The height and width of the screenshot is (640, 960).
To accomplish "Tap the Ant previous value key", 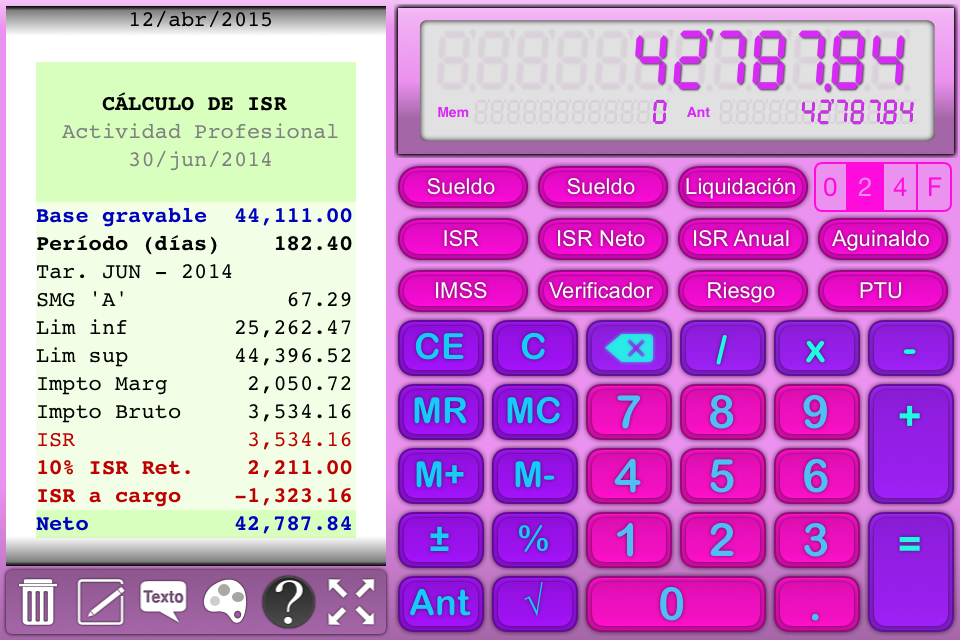I will point(440,603).
